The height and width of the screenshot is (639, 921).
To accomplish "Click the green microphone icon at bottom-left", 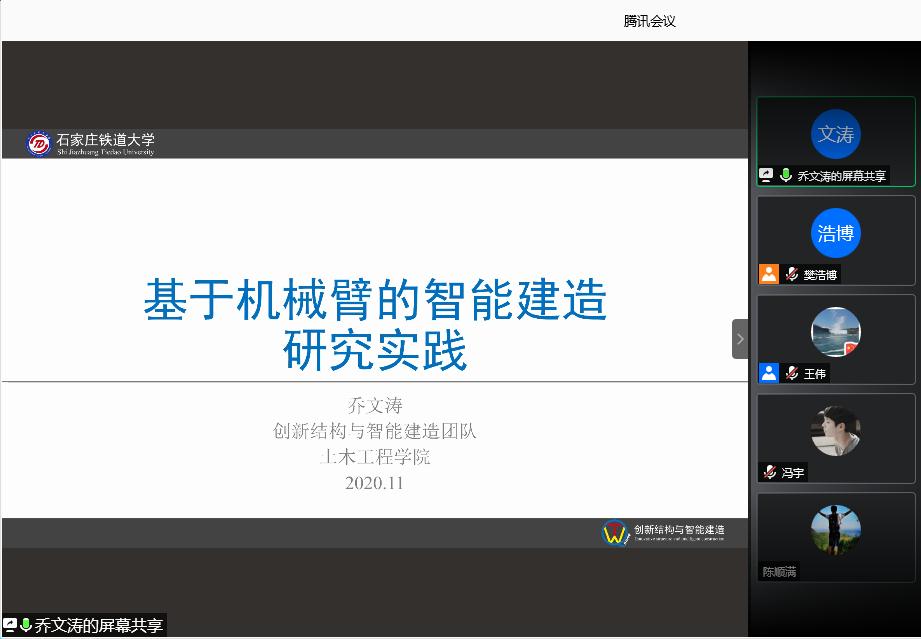I will [x=26, y=626].
